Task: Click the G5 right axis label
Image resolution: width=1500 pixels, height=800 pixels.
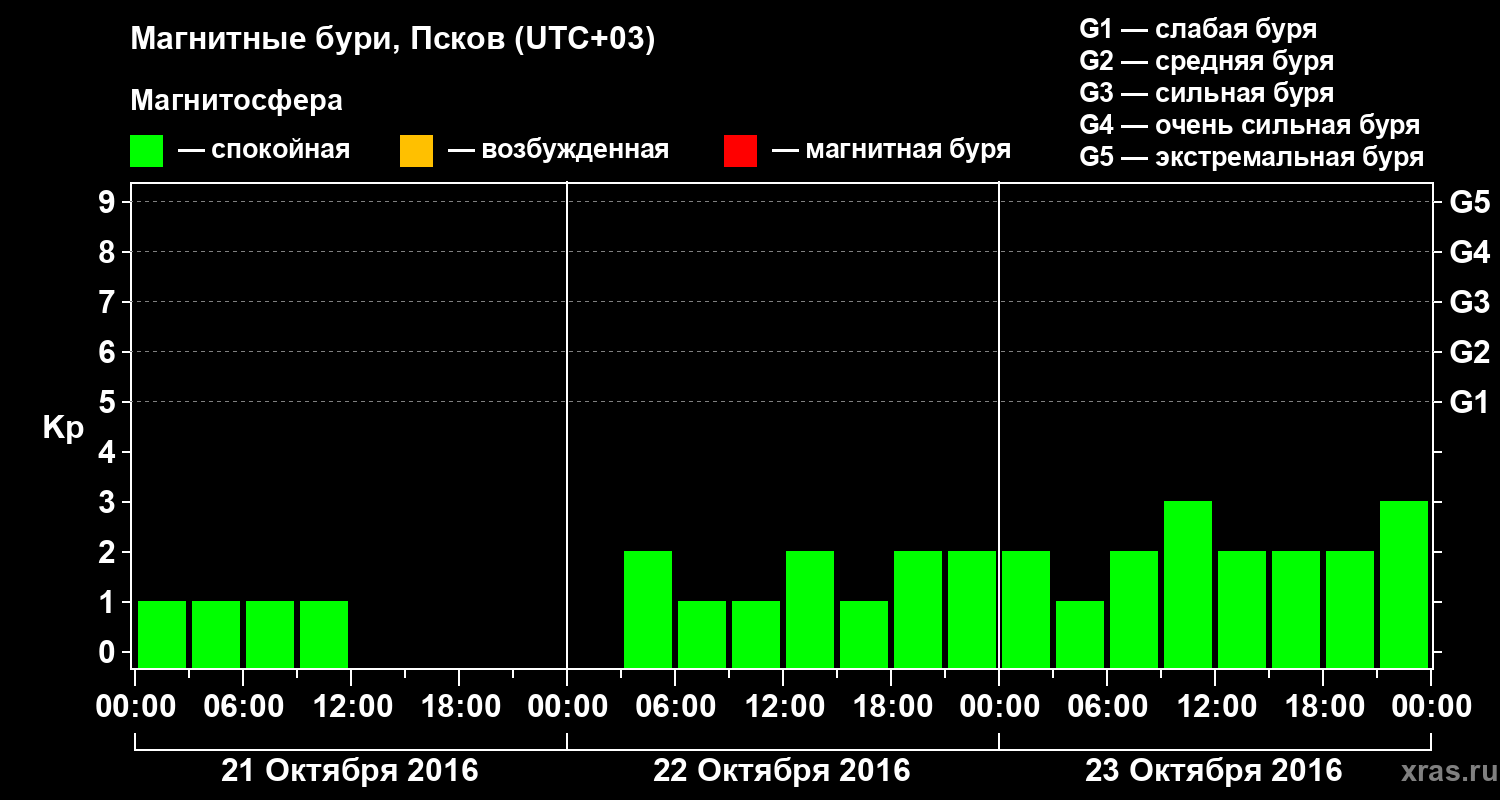Action: pyautogui.click(x=1469, y=203)
